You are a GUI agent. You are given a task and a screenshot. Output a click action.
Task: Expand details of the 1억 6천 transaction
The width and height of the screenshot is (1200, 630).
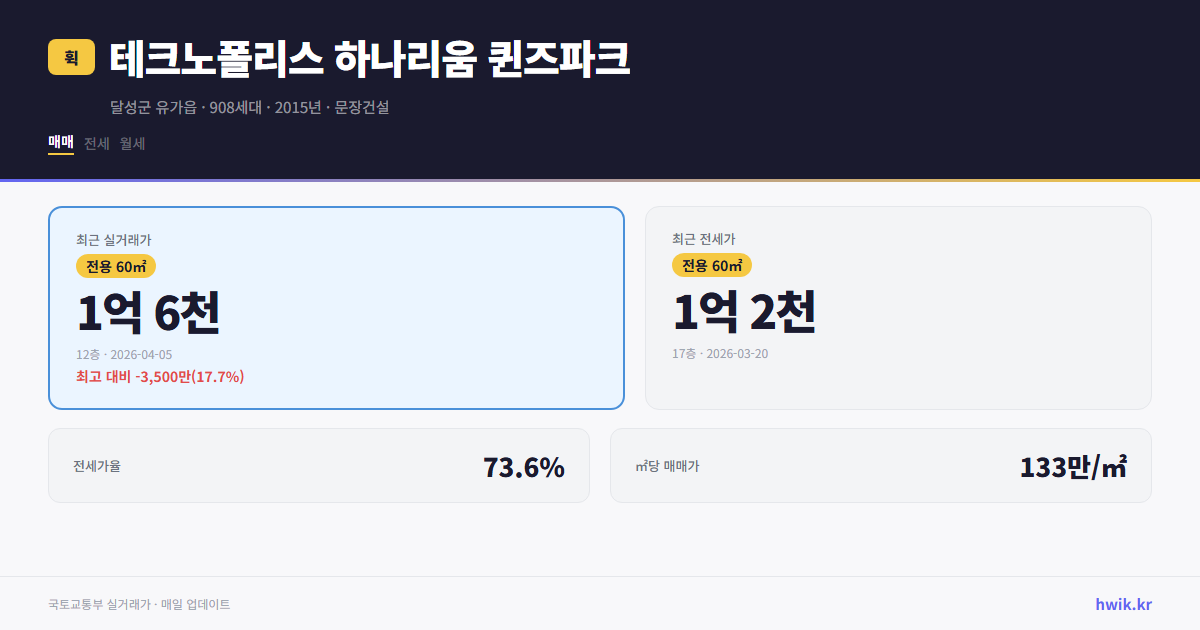(147, 312)
